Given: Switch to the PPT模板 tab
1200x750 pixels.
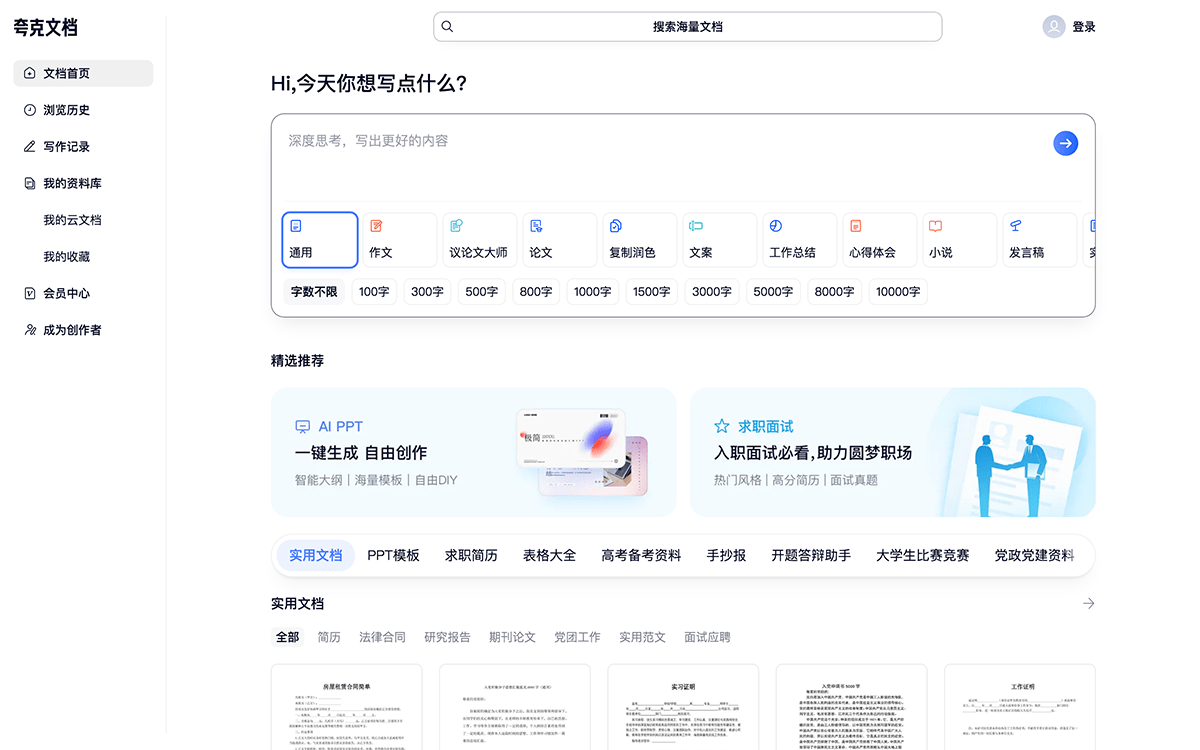Looking at the screenshot, I should pos(394,555).
